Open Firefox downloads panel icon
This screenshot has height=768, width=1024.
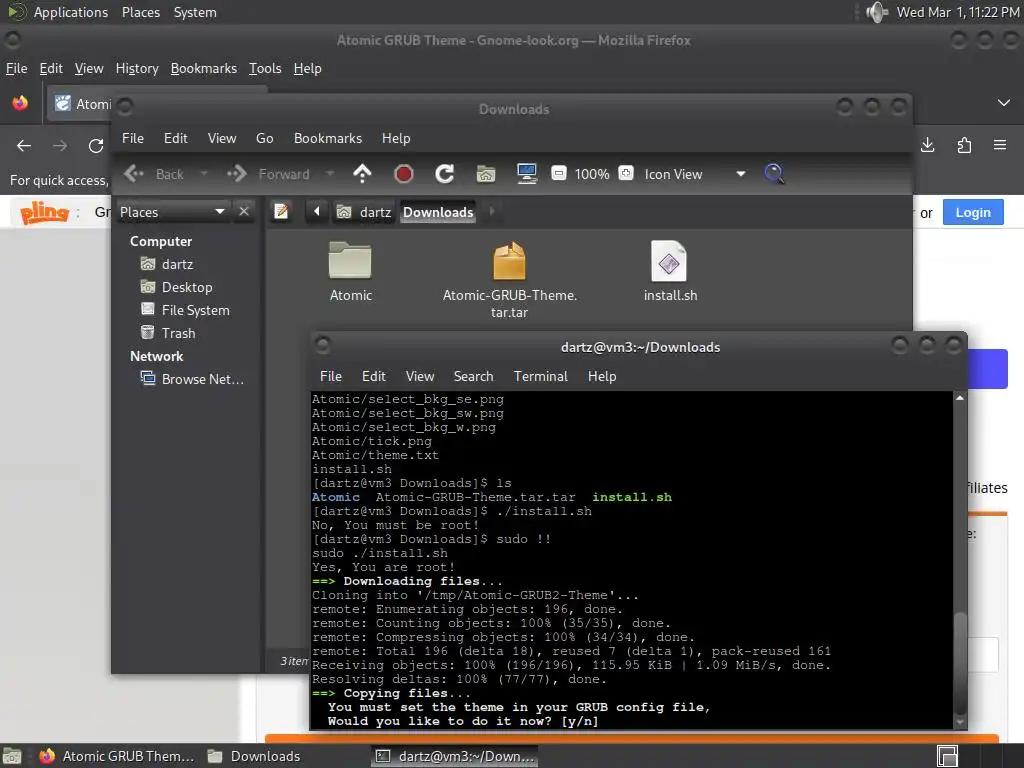pyautogui.click(x=927, y=145)
